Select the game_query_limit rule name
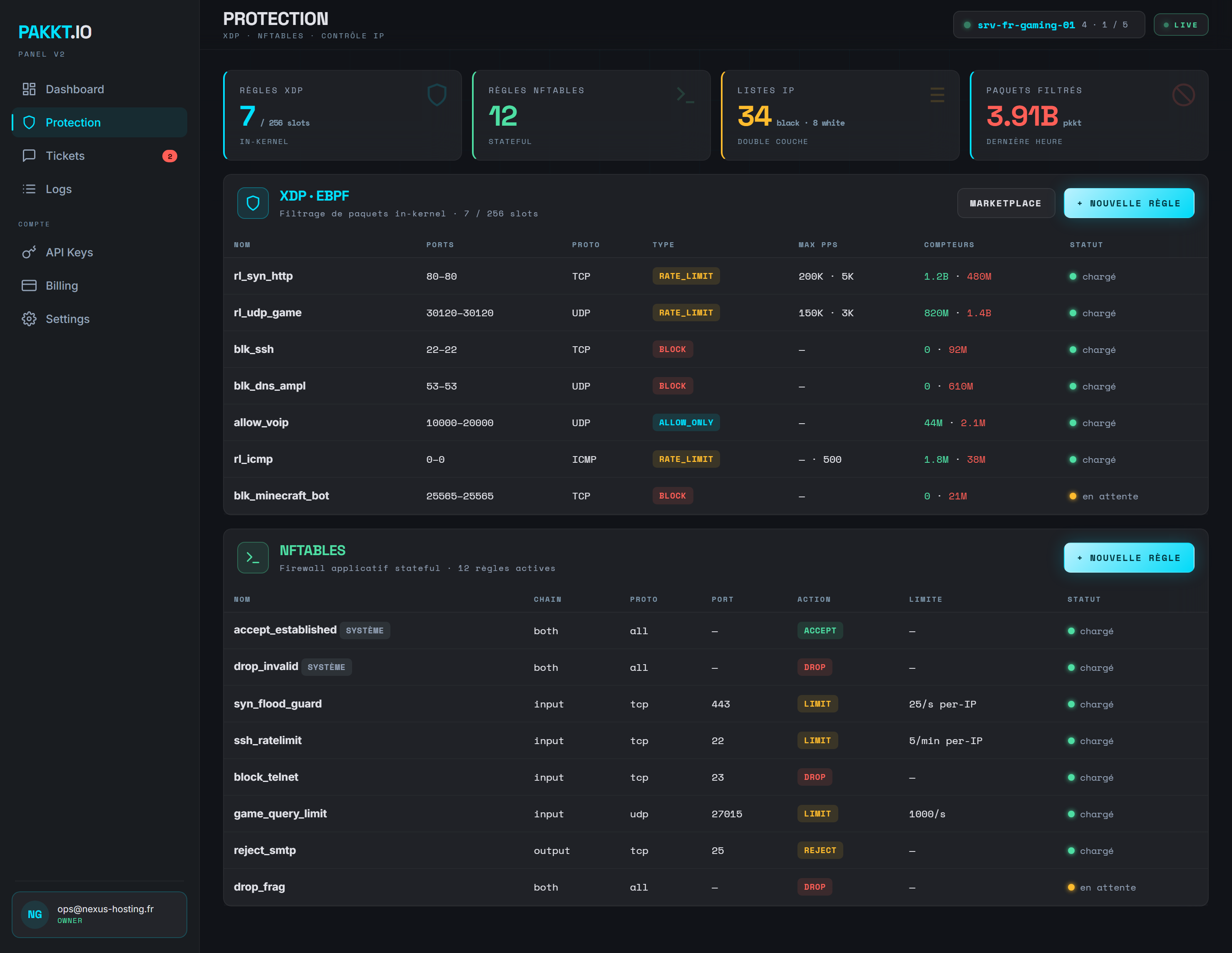The image size is (1232, 953). click(x=280, y=814)
